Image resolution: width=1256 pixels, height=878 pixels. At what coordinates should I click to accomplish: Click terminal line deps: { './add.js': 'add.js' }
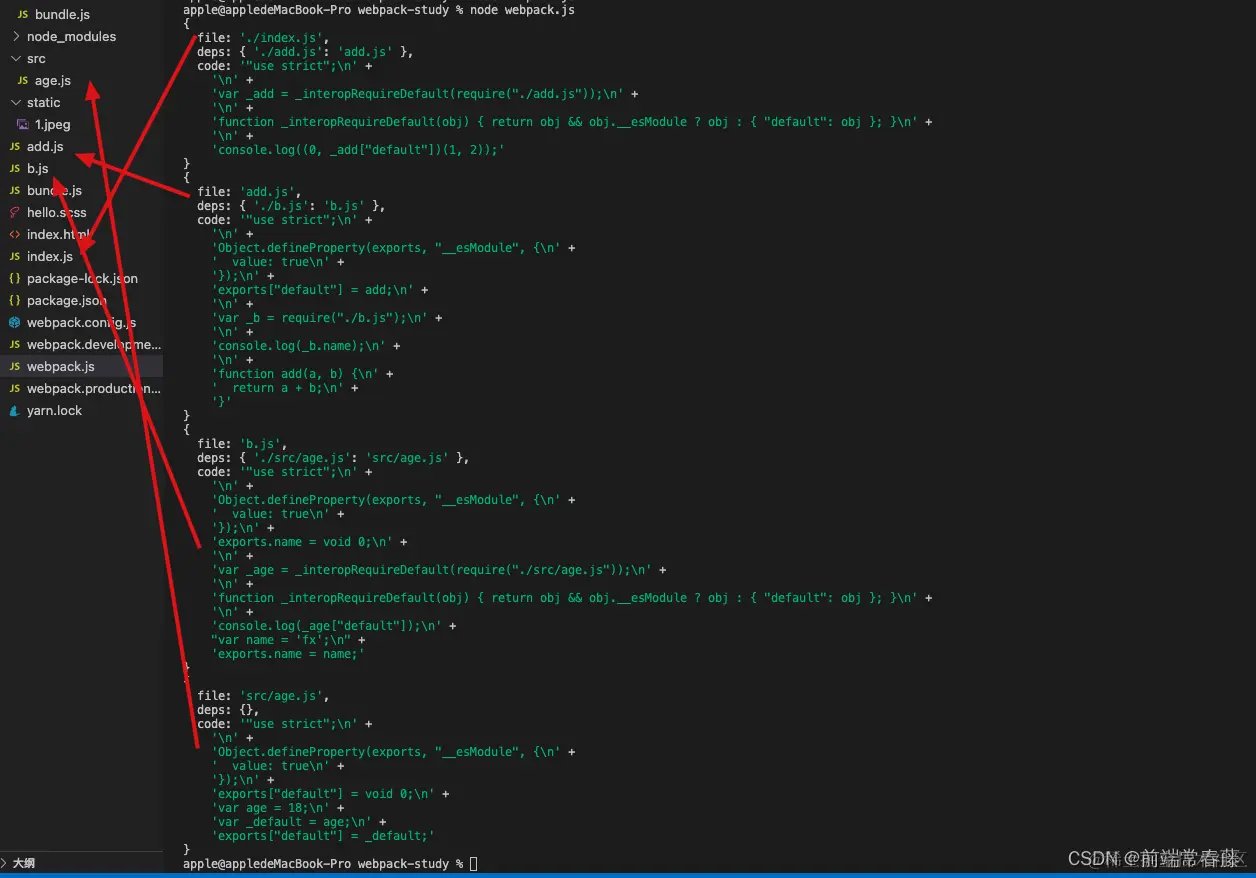[305, 51]
